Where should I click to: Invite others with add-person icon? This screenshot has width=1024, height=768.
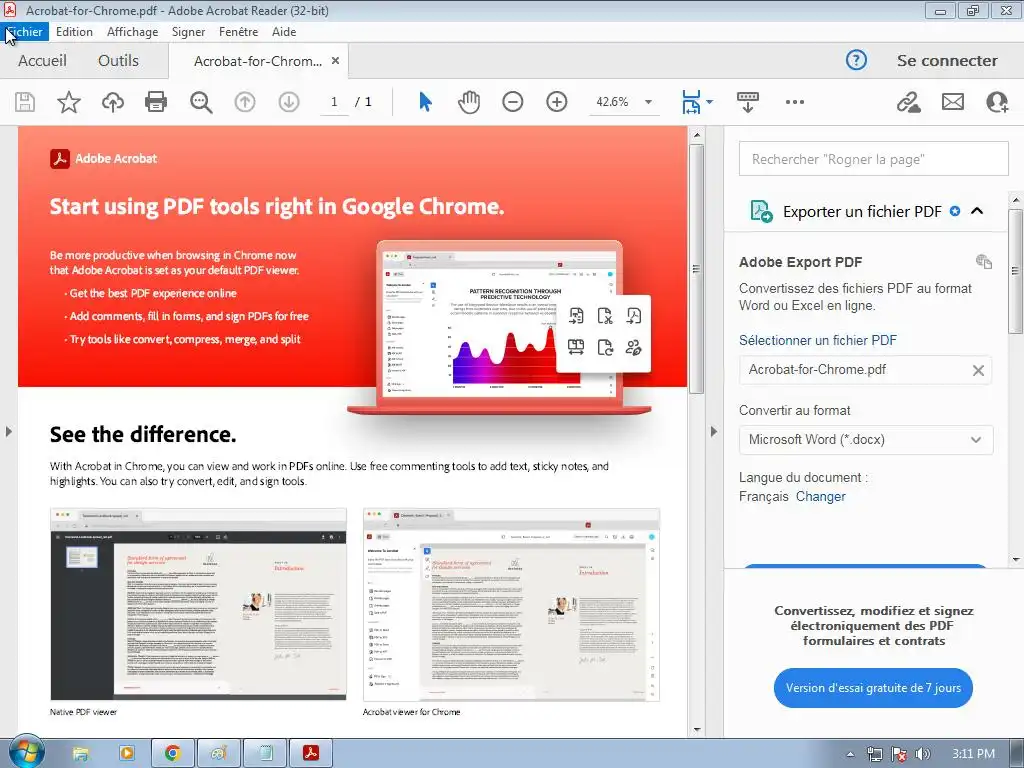997,102
